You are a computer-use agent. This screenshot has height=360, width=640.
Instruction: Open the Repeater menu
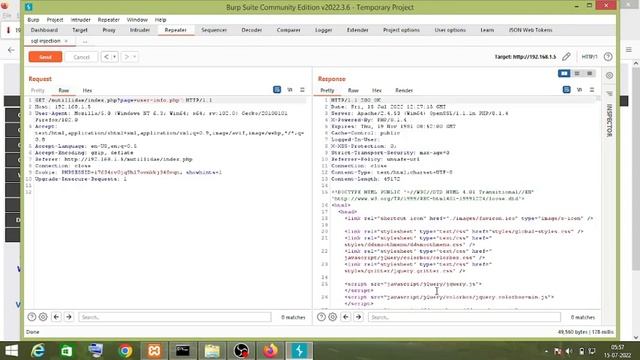pos(109,20)
